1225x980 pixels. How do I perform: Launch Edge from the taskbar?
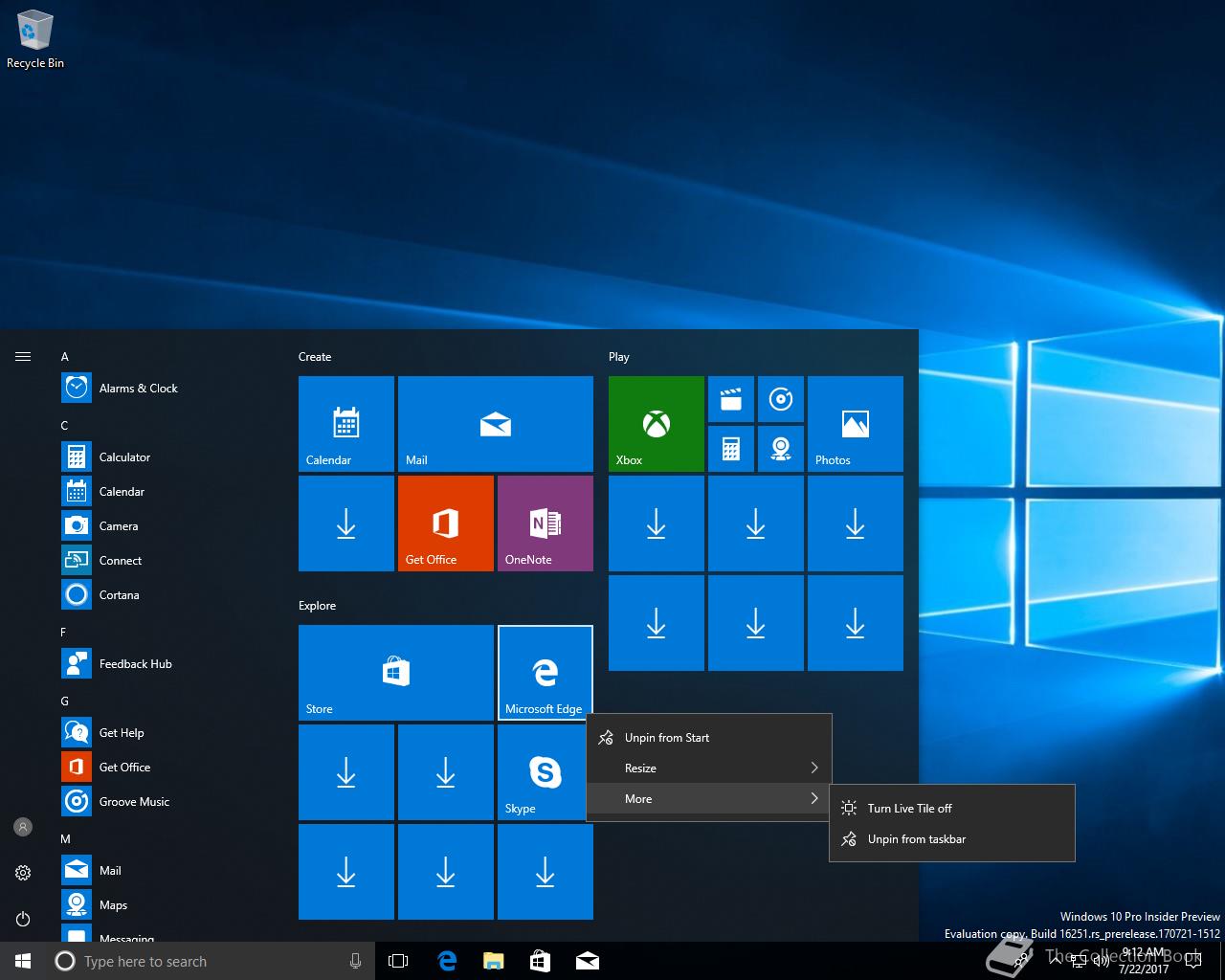click(446, 961)
